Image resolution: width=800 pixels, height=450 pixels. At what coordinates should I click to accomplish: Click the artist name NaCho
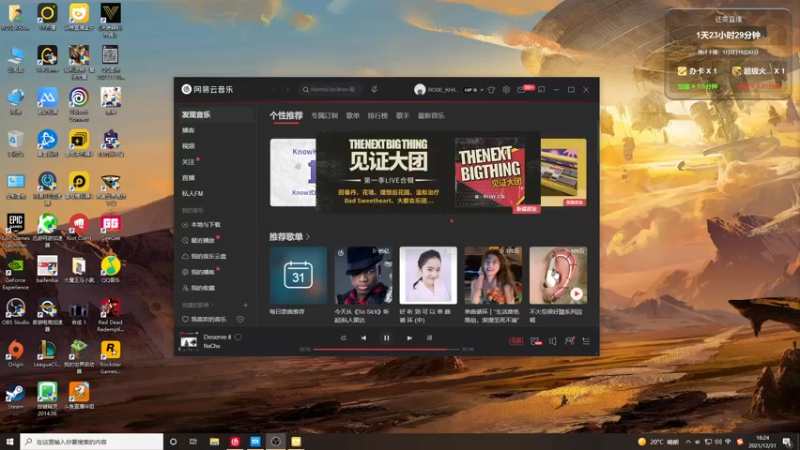click(212, 346)
